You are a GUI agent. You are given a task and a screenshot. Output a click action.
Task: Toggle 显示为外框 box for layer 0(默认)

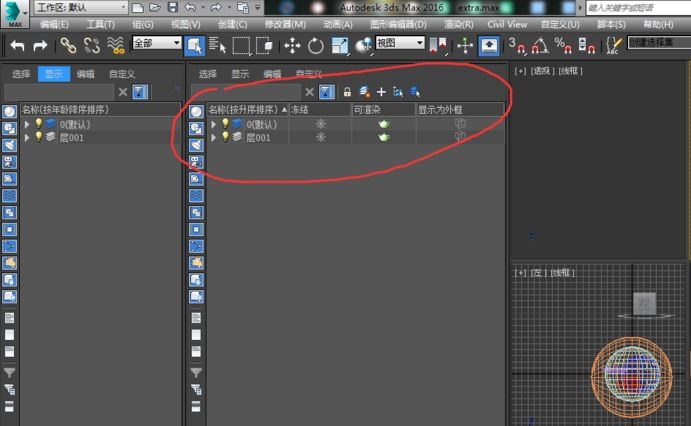tap(460, 124)
